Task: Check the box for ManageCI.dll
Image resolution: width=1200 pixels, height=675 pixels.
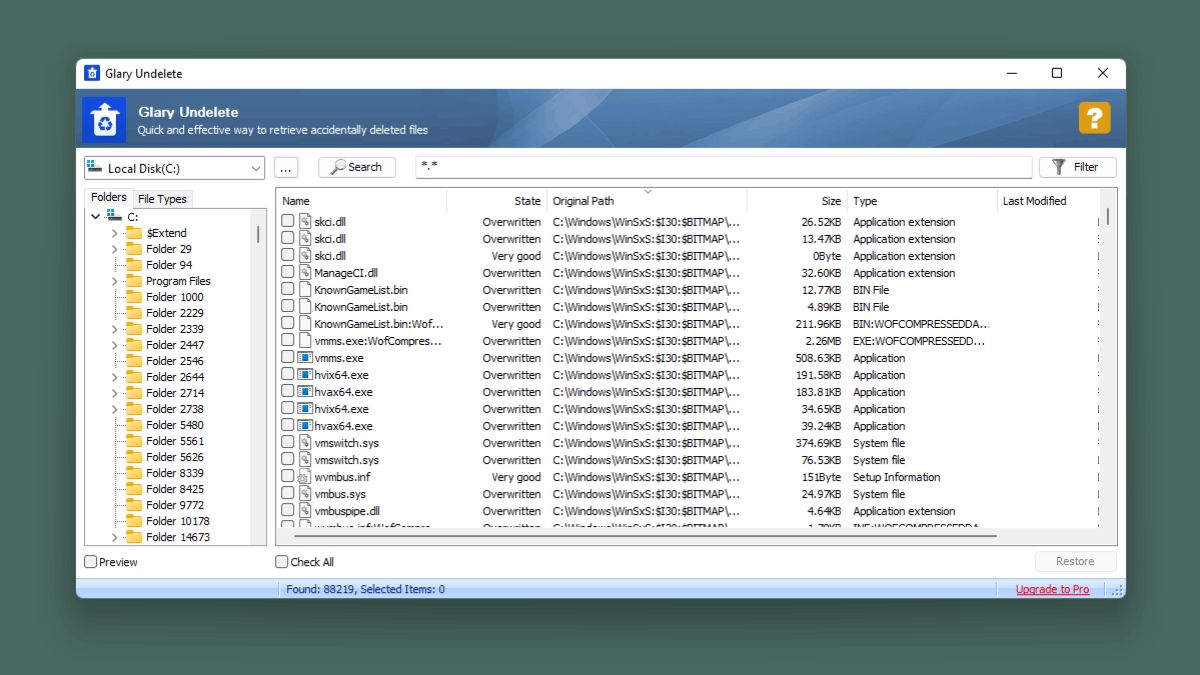Action: (288, 273)
